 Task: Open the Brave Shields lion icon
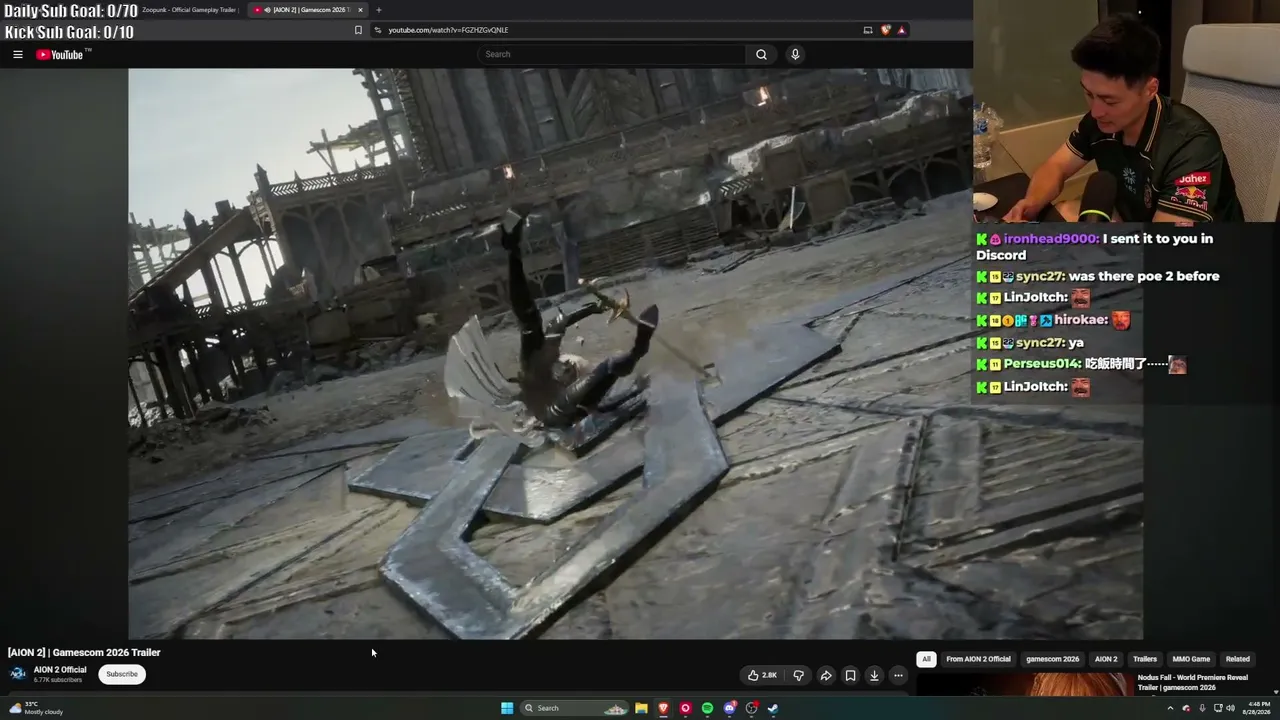pyautogui.click(x=885, y=30)
